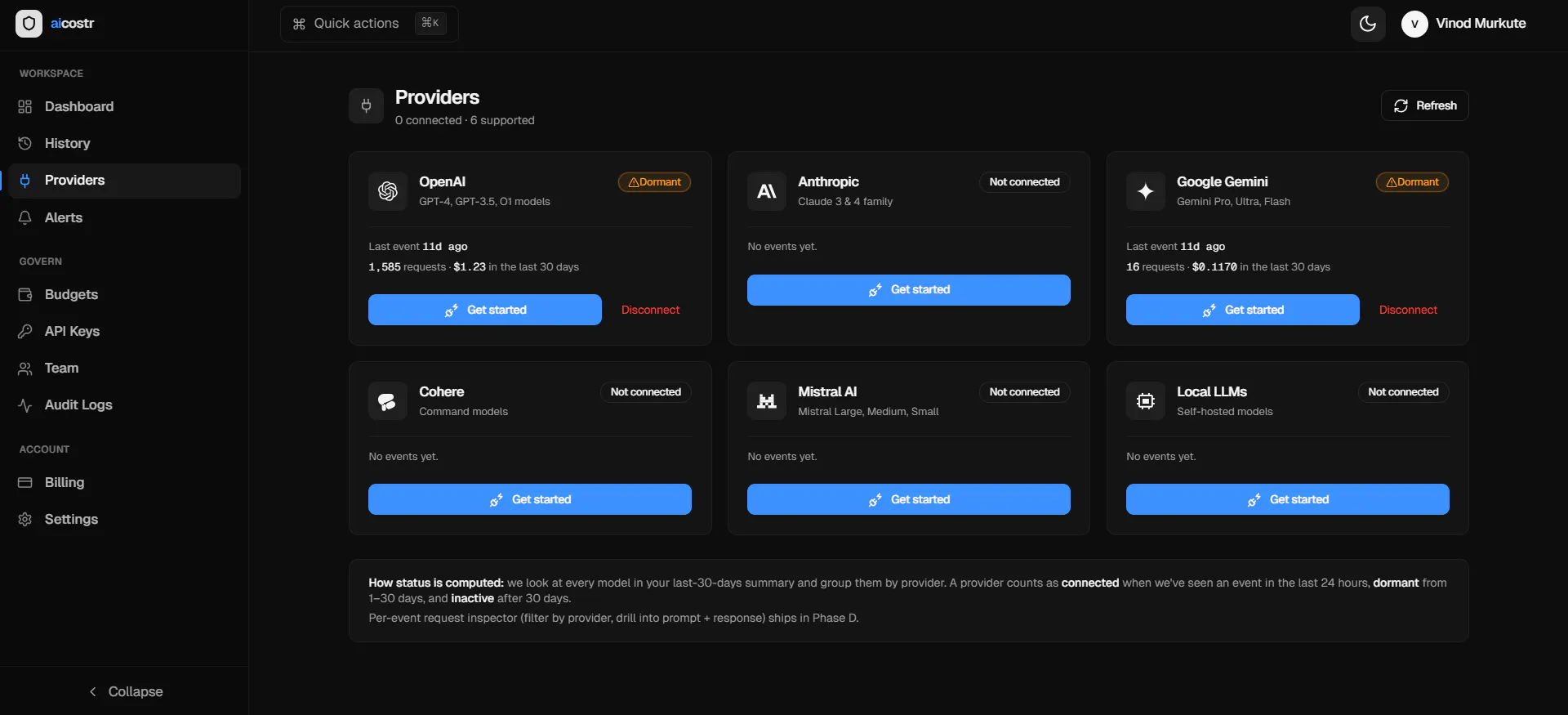Disconnect the Google Gemini provider
Screen dimensions: 1568x715
[1408, 310]
